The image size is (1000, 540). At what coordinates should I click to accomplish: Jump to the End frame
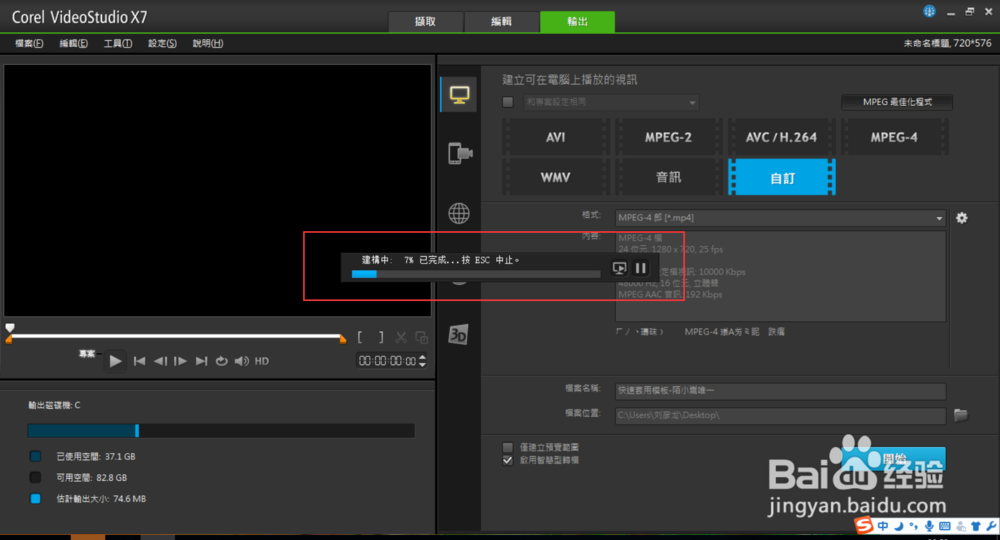point(201,361)
